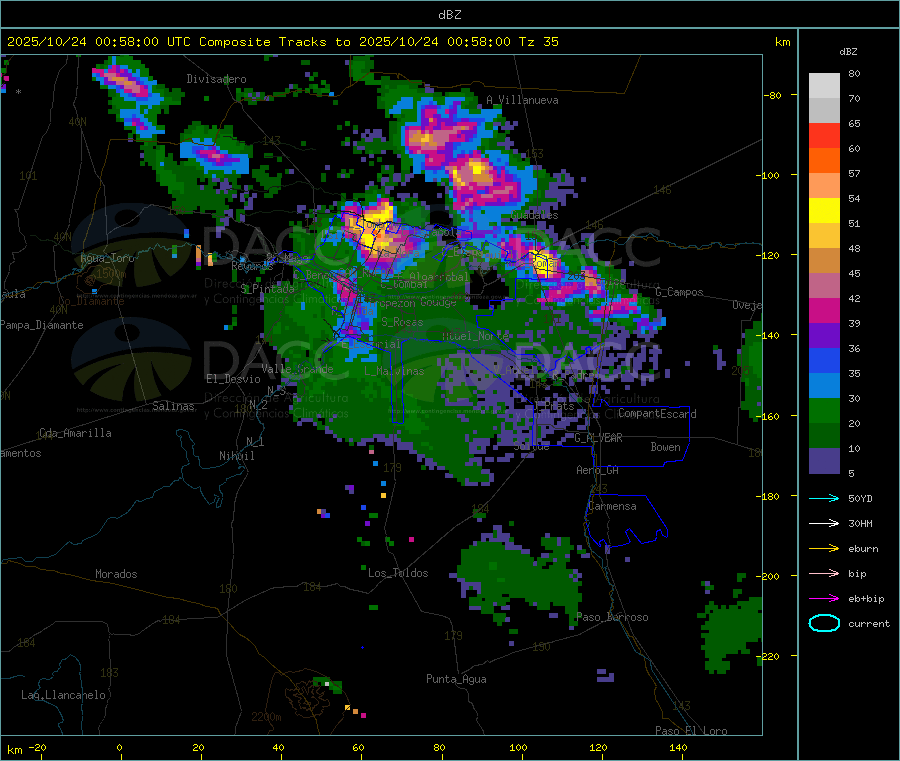This screenshot has height=761, width=900.
Task: Click the 'current' legend text label
Action: pos(869,624)
